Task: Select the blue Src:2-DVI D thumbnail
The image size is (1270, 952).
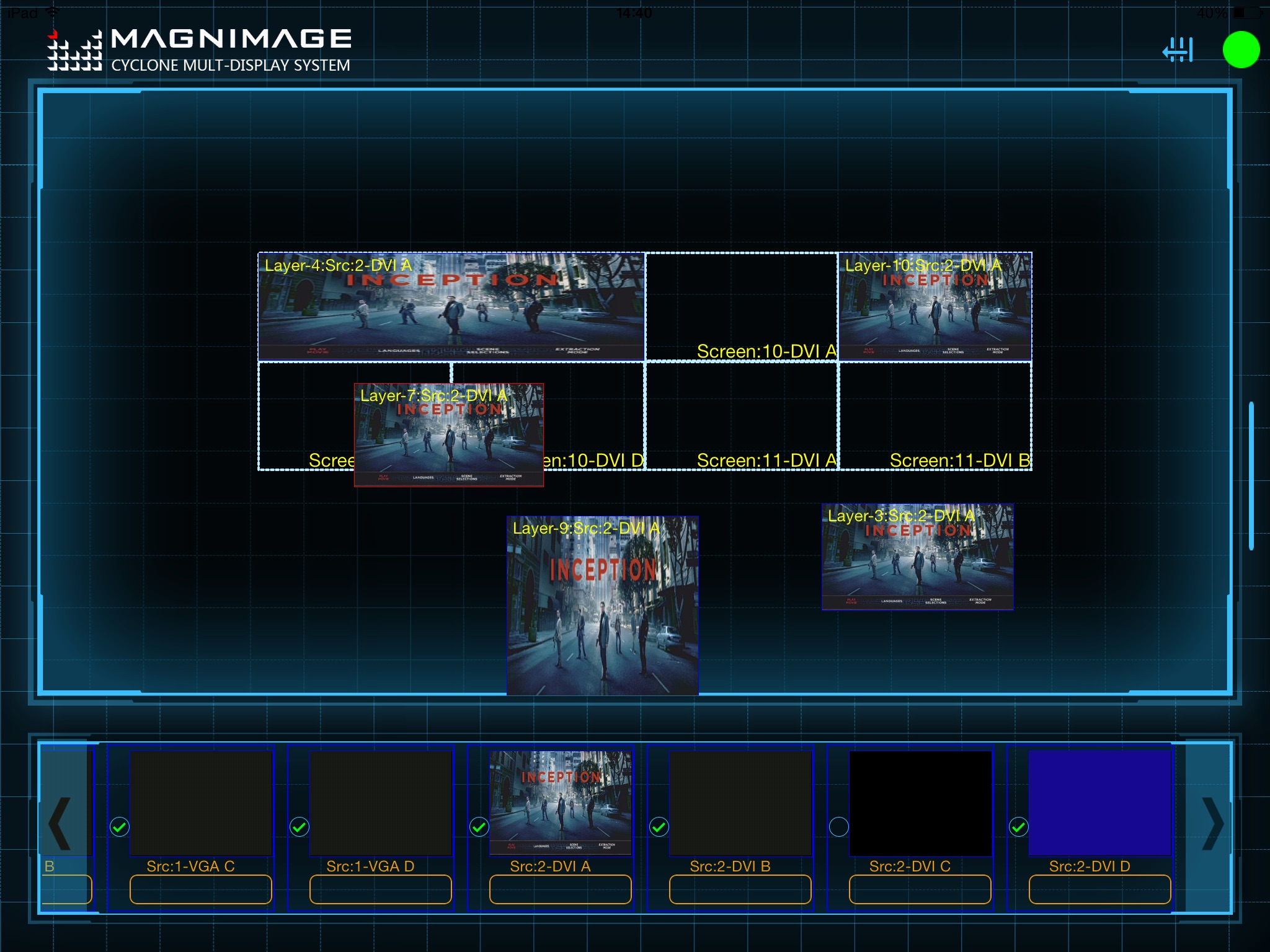Action: pos(1100,803)
